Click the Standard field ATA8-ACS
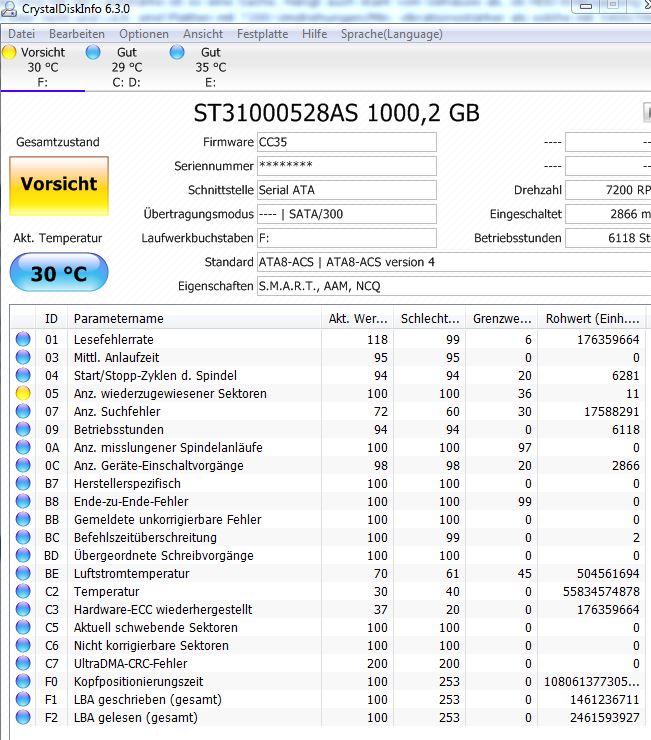Image resolution: width=651 pixels, height=740 pixels. [454, 262]
